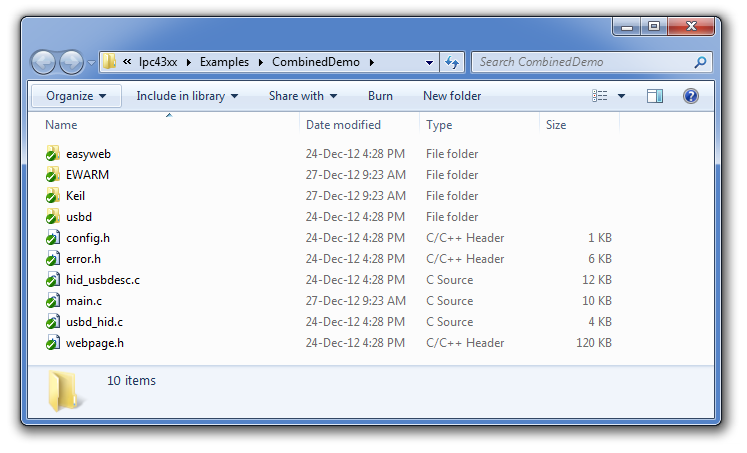Click the Examples breadcrumb in address bar
This screenshot has width=747, height=453.
pos(224,62)
